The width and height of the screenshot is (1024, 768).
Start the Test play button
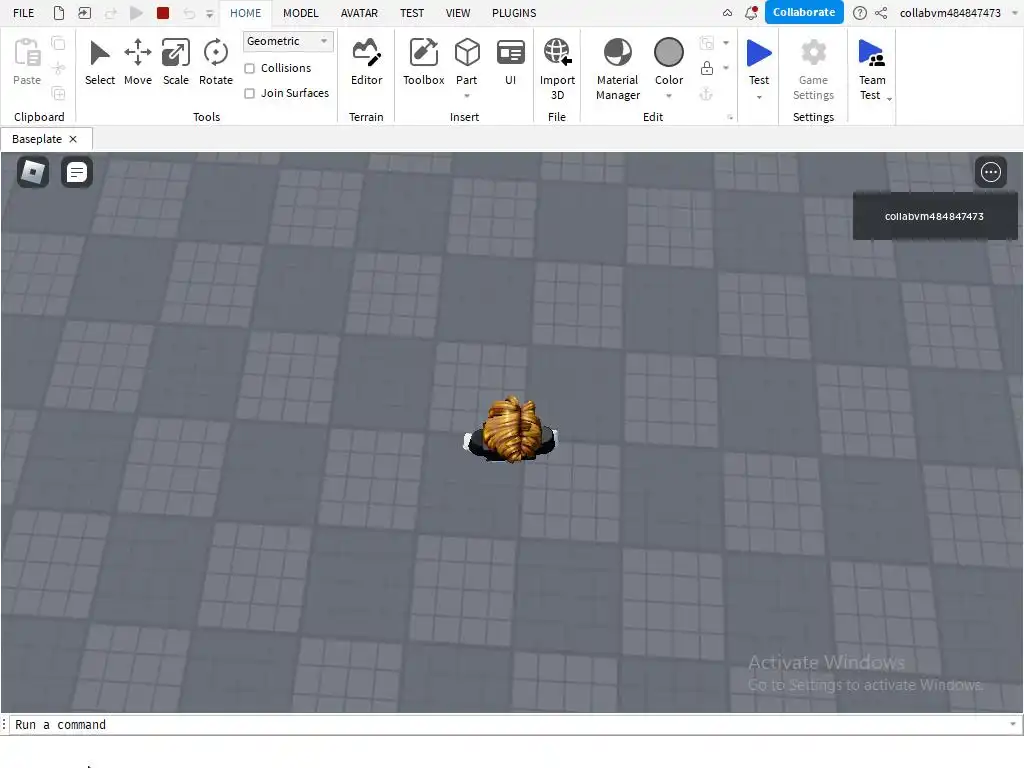tap(759, 61)
